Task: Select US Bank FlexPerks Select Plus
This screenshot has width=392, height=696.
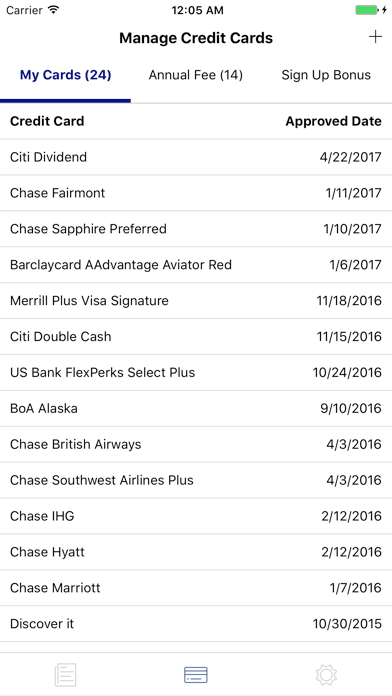Action: click(x=196, y=372)
